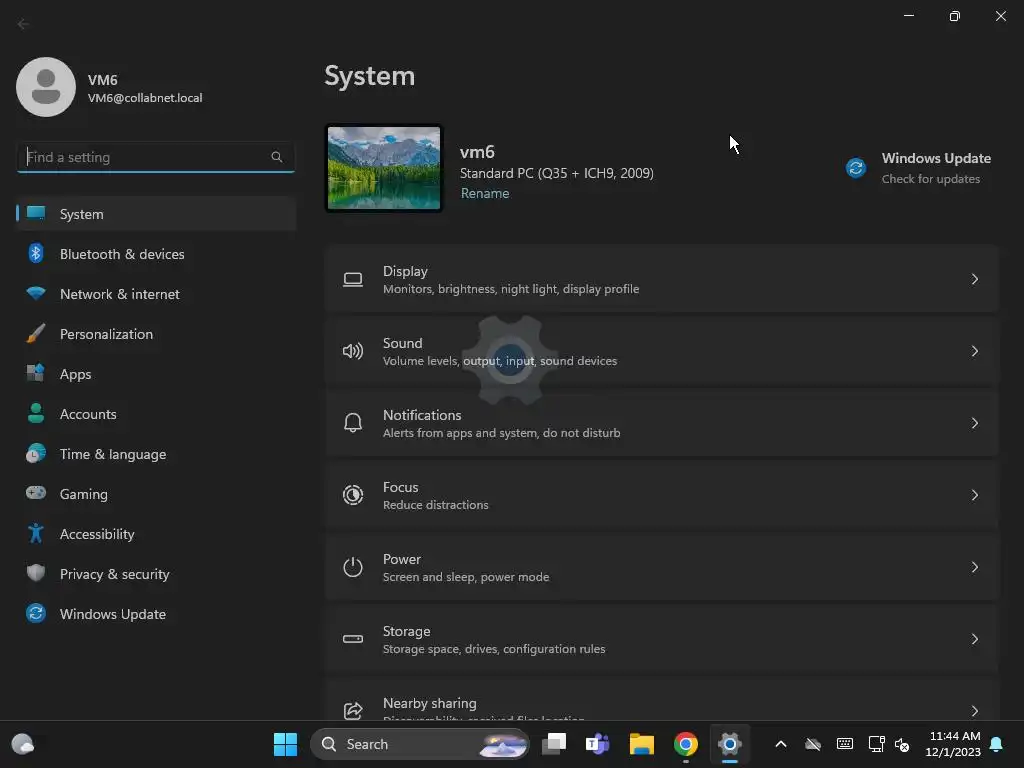The width and height of the screenshot is (1024, 768).
Task: Click the muted volume tray icon
Action: click(x=903, y=744)
